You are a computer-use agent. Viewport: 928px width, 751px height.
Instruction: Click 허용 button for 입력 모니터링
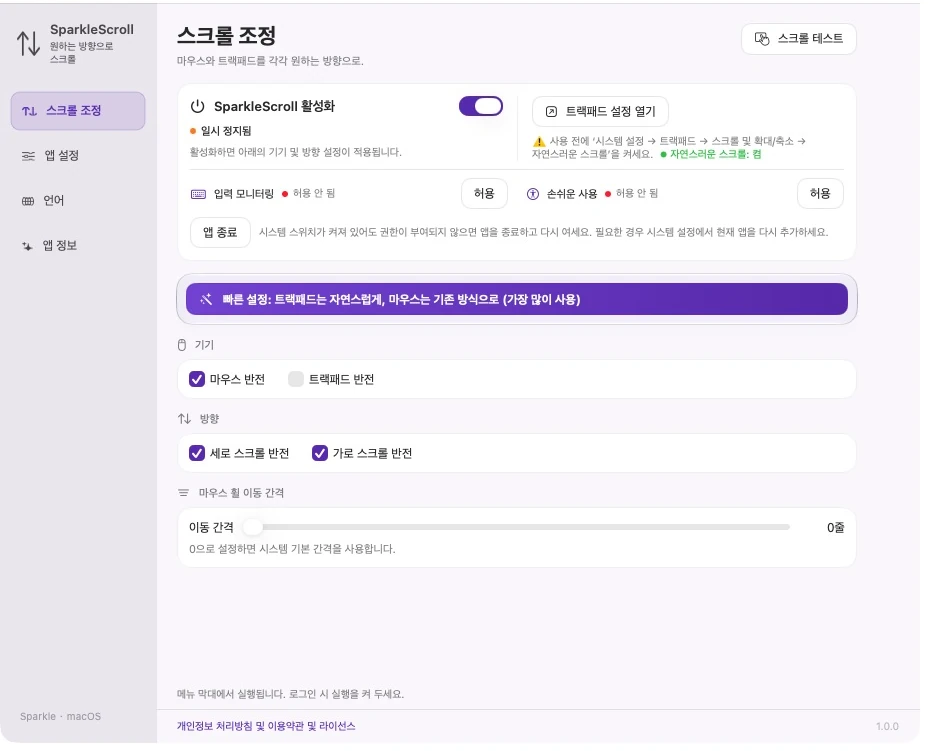click(484, 194)
